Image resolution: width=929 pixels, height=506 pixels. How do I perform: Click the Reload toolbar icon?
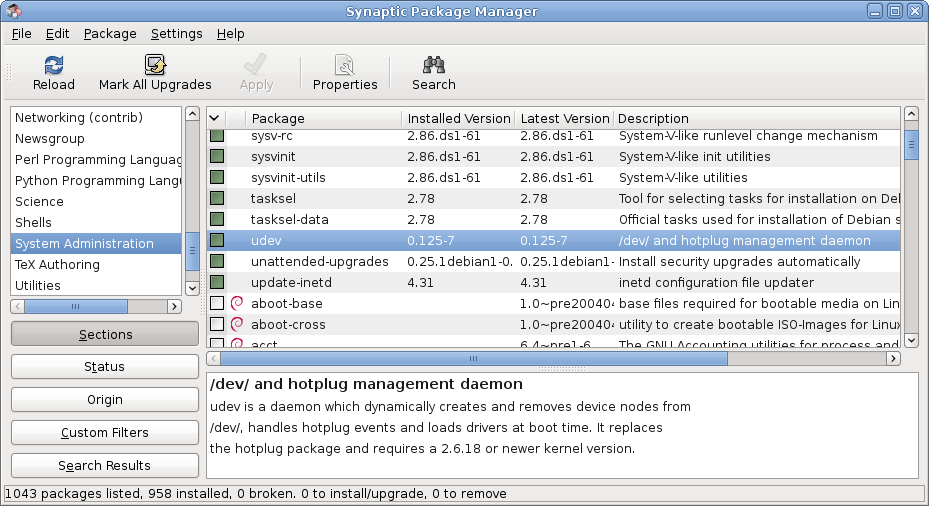tap(53, 65)
